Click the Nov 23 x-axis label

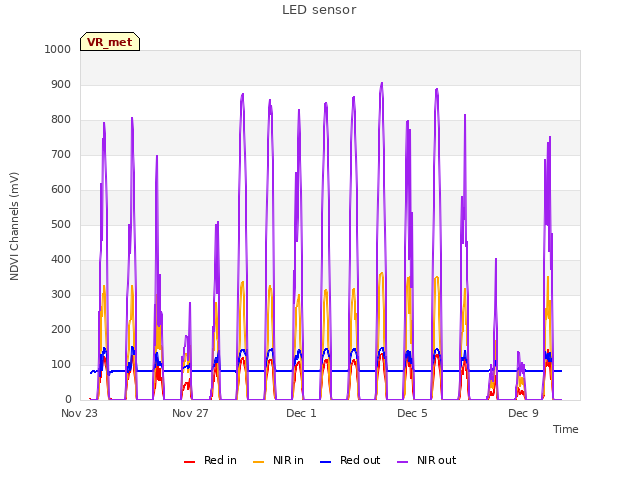(80, 413)
